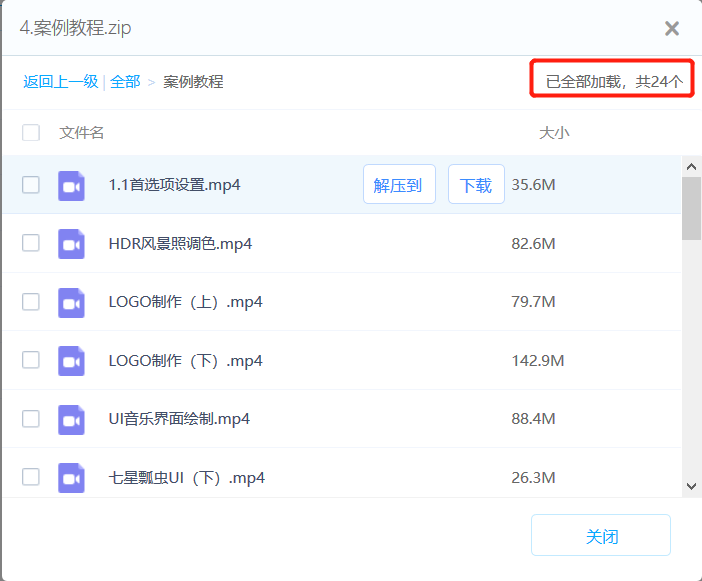702x581 pixels.
Task: Close the 4.案例教程.zip dialog with X
Action: [x=672, y=29]
